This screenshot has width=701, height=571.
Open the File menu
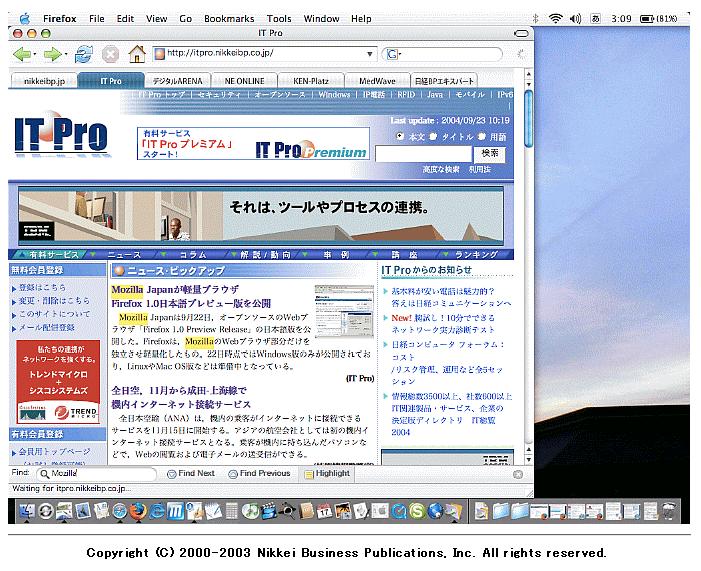point(97,19)
